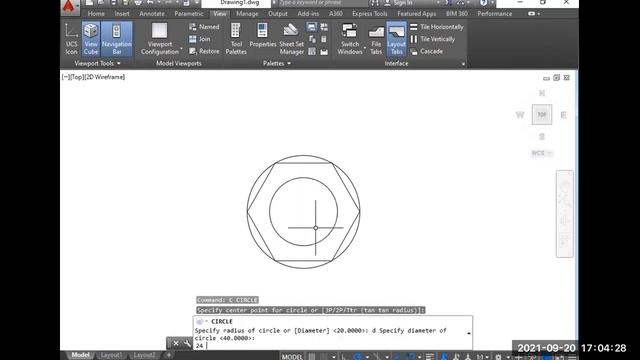640x360 pixels.
Task: Open the annotation scale 1:1 dropdown
Action: click(x=482, y=357)
